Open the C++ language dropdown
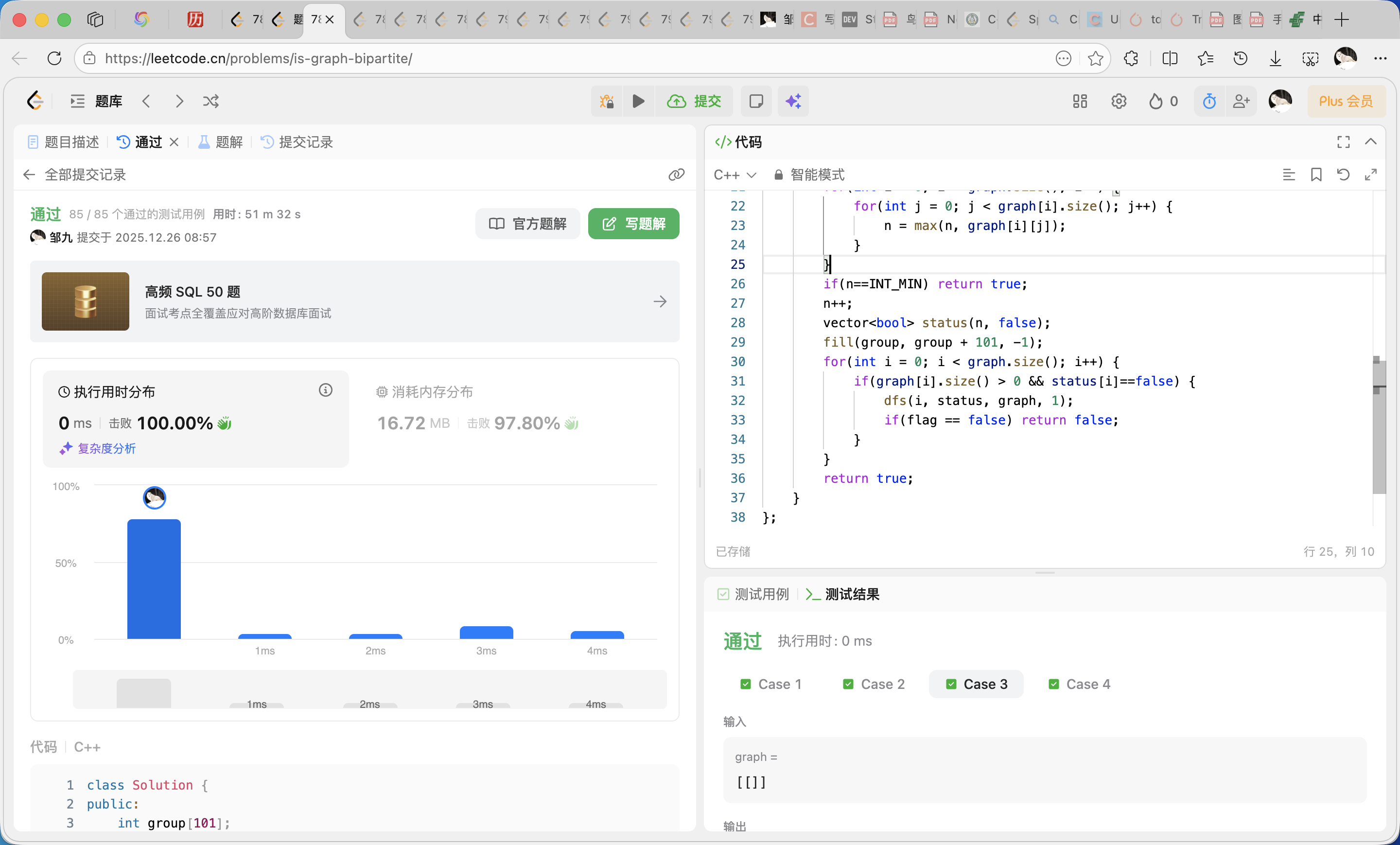This screenshot has height=845, width=1400. 735,175
